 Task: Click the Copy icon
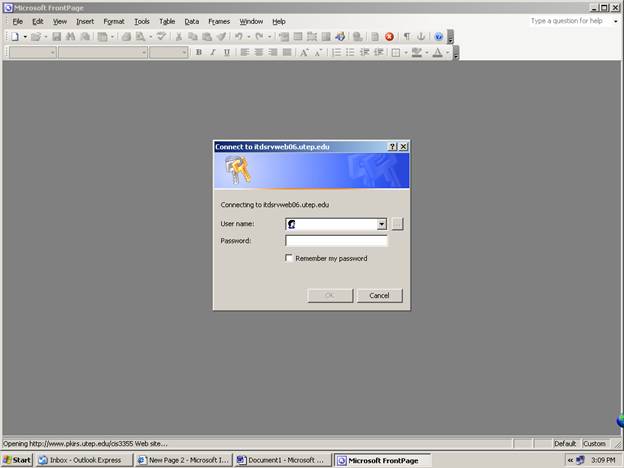point(193,37)
